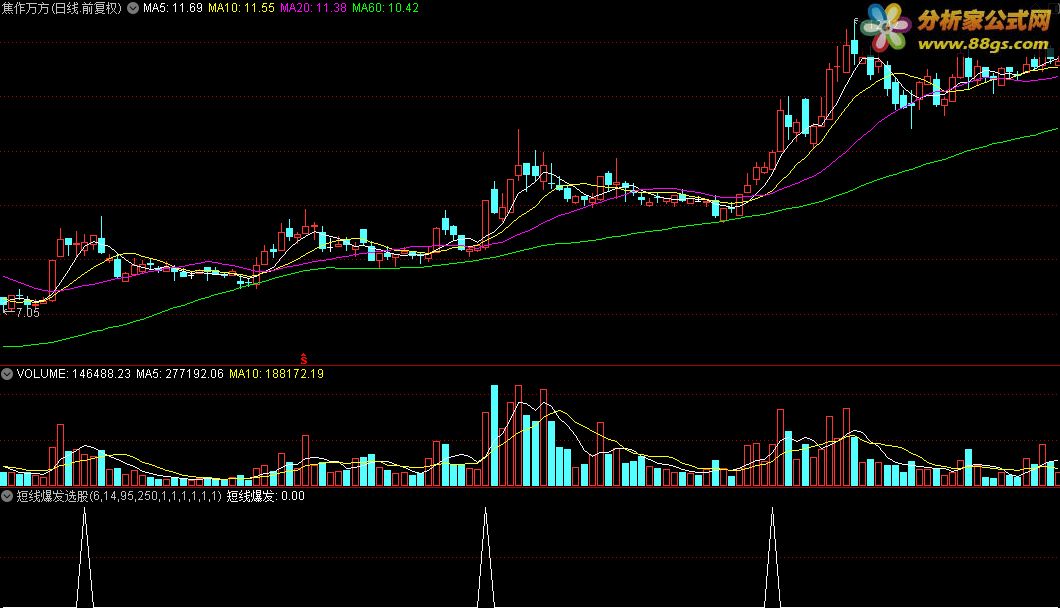
Task: Expand the VOLUME panel dropdown arrow
Action: coord(7,374)
